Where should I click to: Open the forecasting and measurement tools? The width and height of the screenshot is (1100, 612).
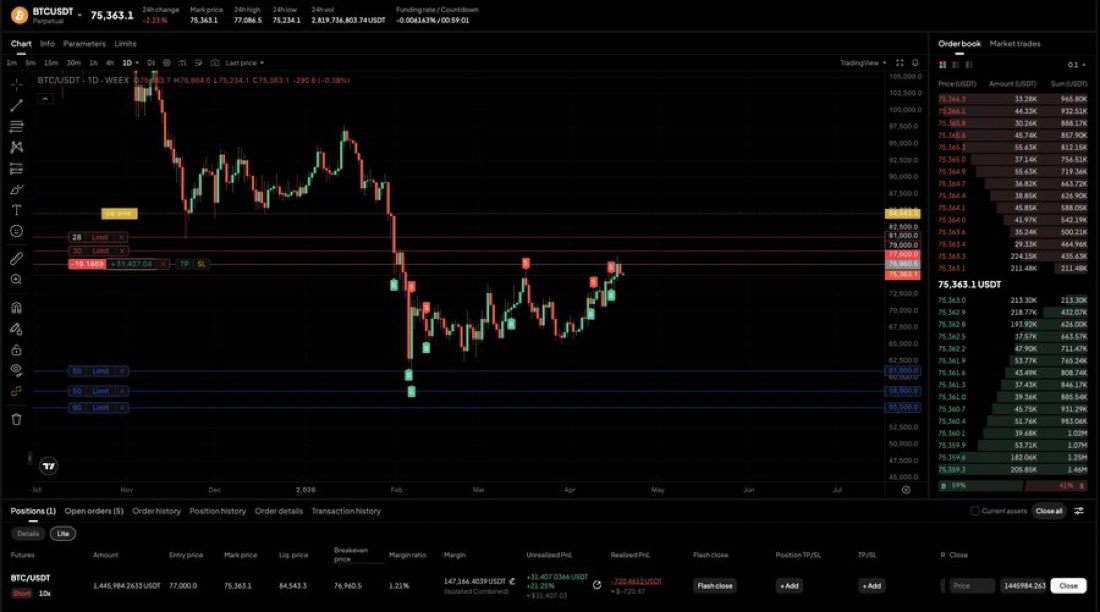16,168
